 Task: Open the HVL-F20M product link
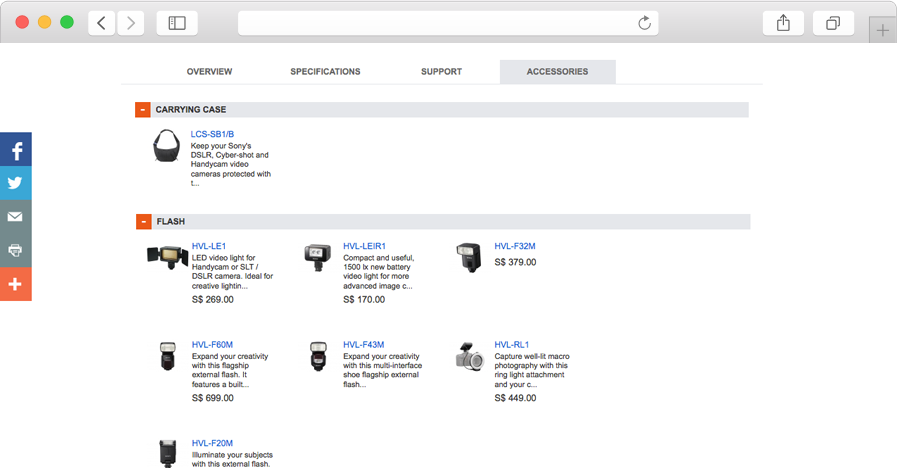click(x=212, y=443)
